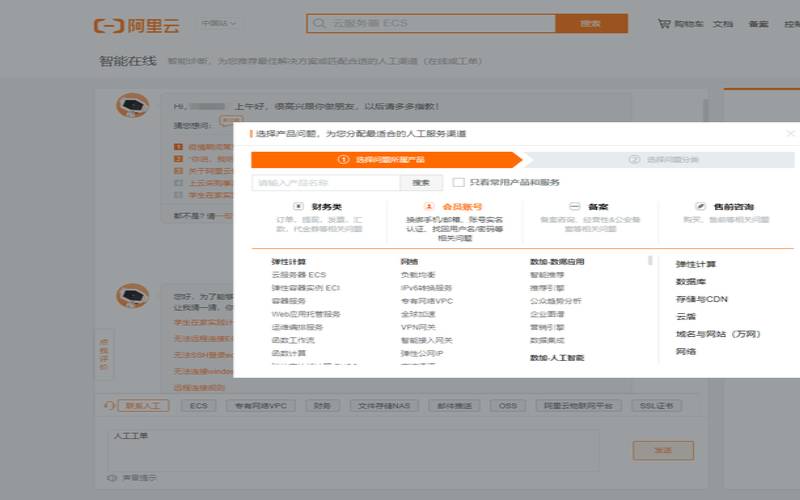Select 网络 in right category list
Viewport: 800px width, 500px height.
pos(686,352)
